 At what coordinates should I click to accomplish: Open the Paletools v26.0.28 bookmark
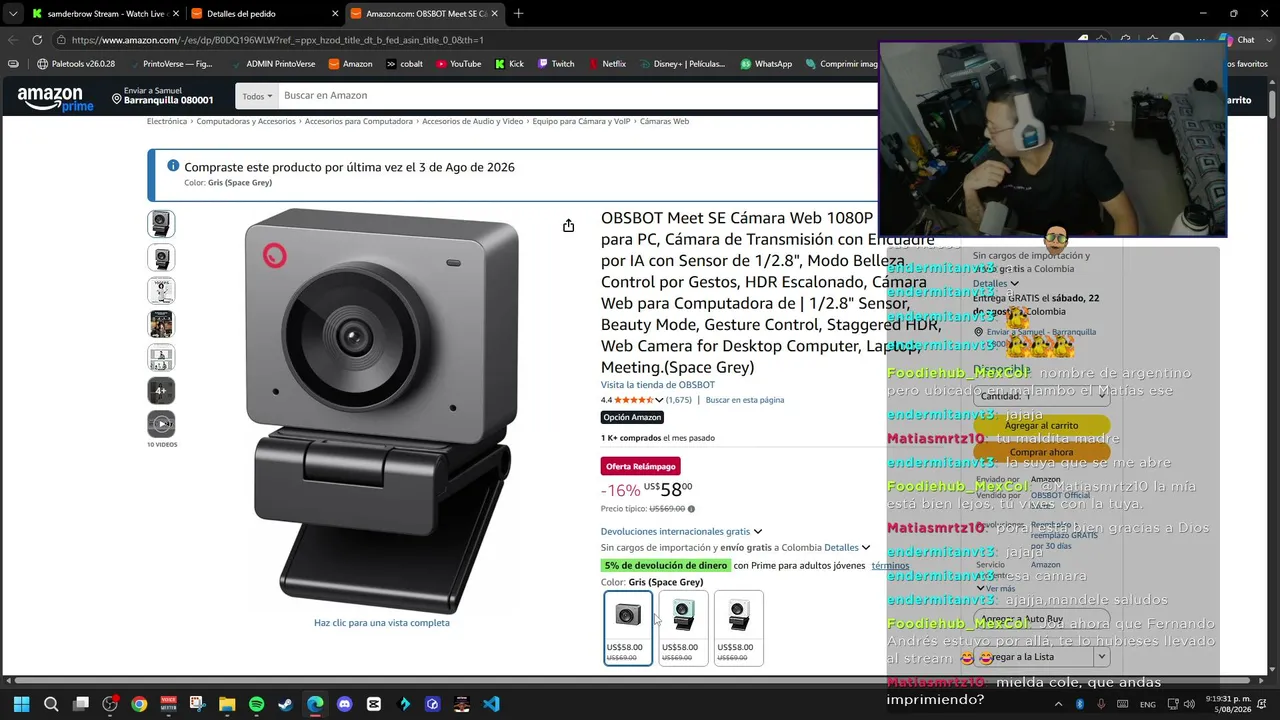[x=76, y=64]
